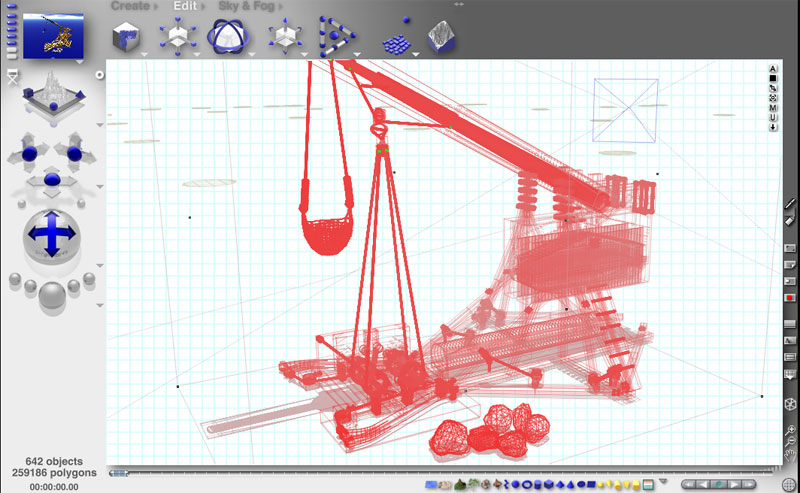Click the Zoom In magnifier
The width and height of the screenshot is (800, 493).
point(790,430)
